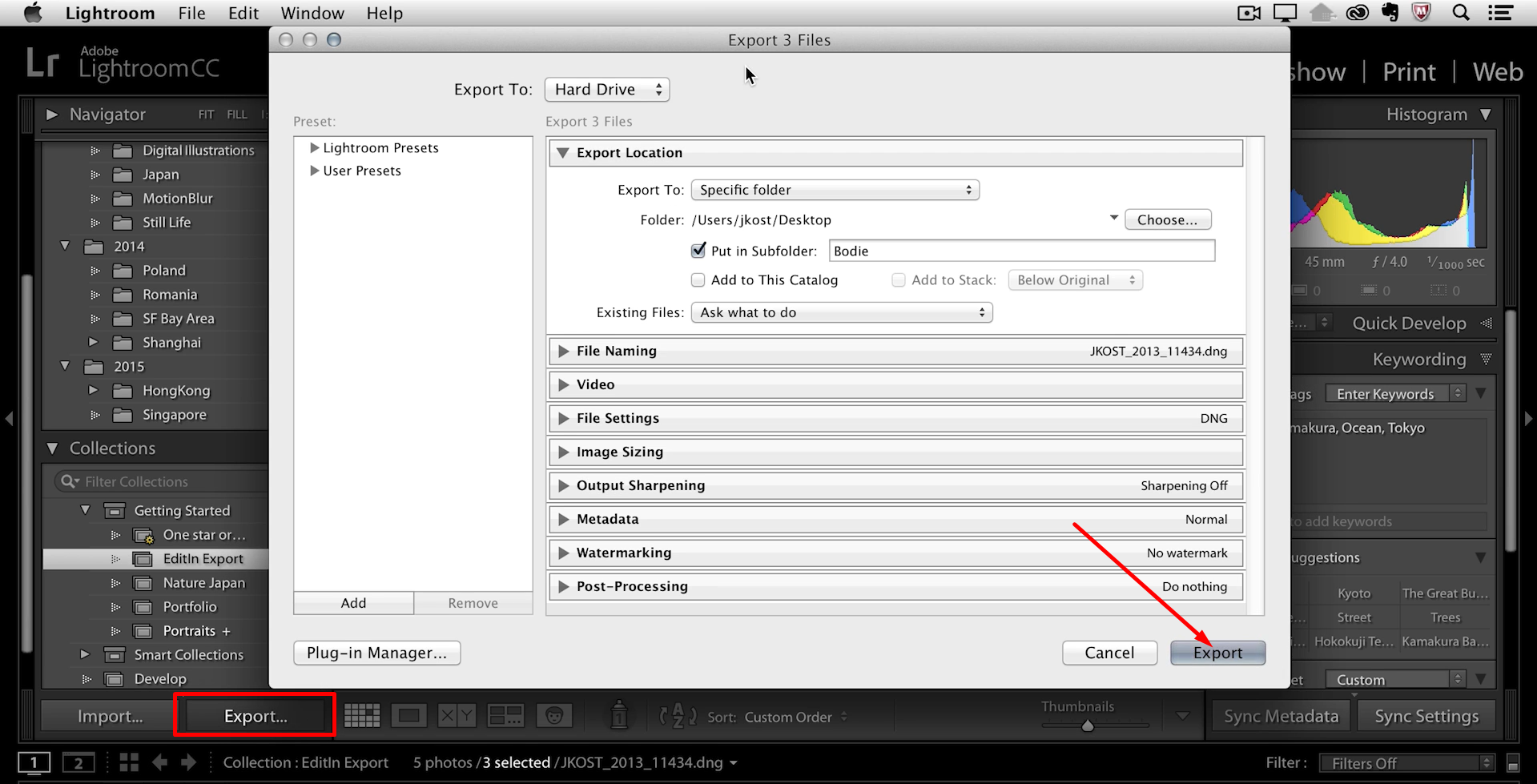The width and height of the screenshot is (1537, 784).
Task: Switch to Loupe view
Action: pyautogui.click(x=409, y=715)
